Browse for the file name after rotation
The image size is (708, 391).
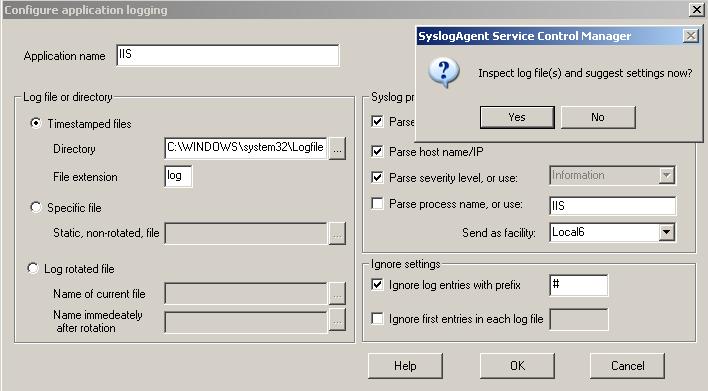(x=337, y=320)
